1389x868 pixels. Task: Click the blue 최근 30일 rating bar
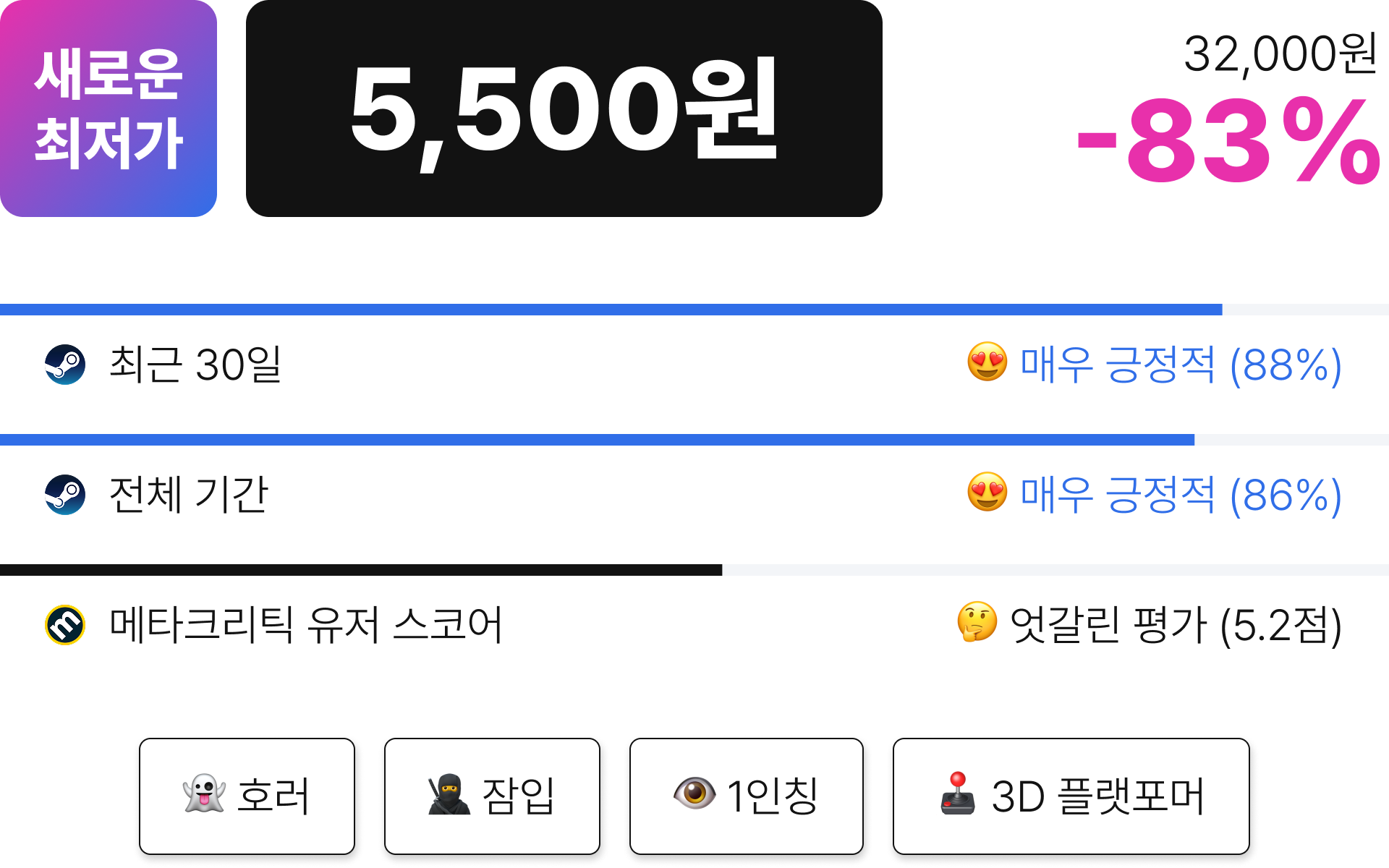click(x=611, y=310)
